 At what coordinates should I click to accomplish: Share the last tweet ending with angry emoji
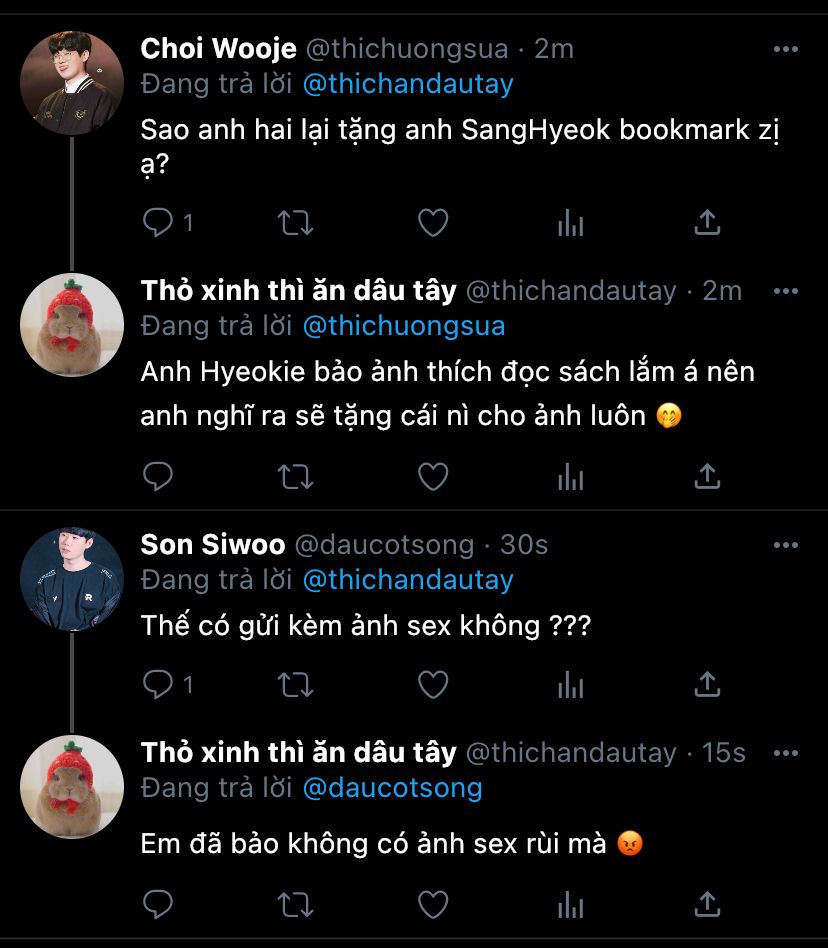(x=707, y=904)
